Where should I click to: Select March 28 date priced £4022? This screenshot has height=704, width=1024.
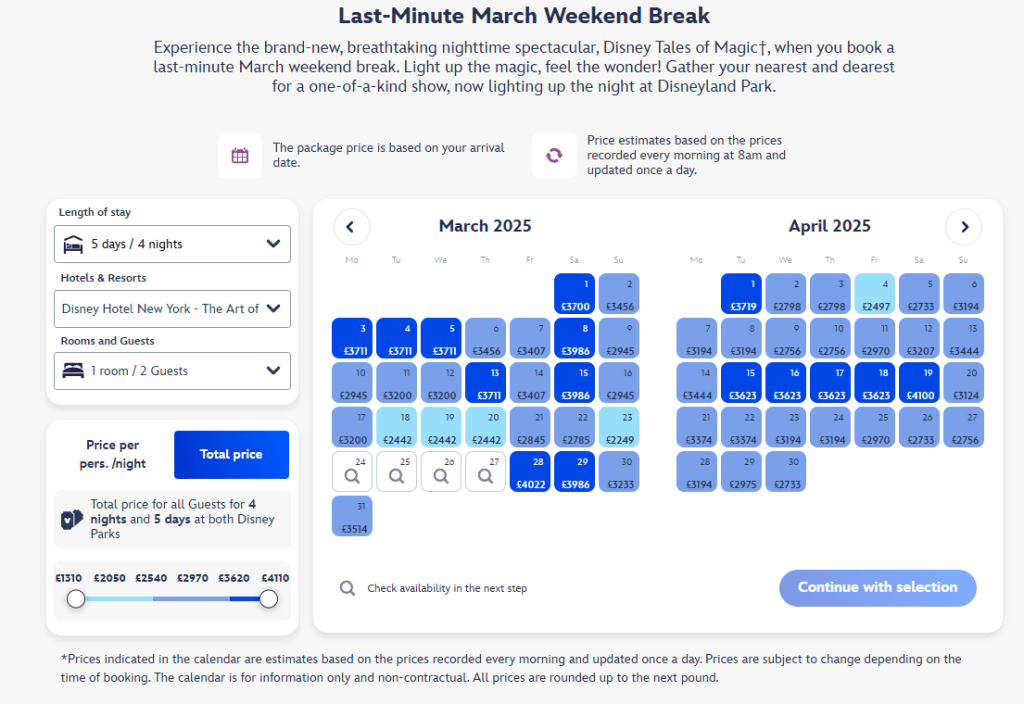click(530, 471)
